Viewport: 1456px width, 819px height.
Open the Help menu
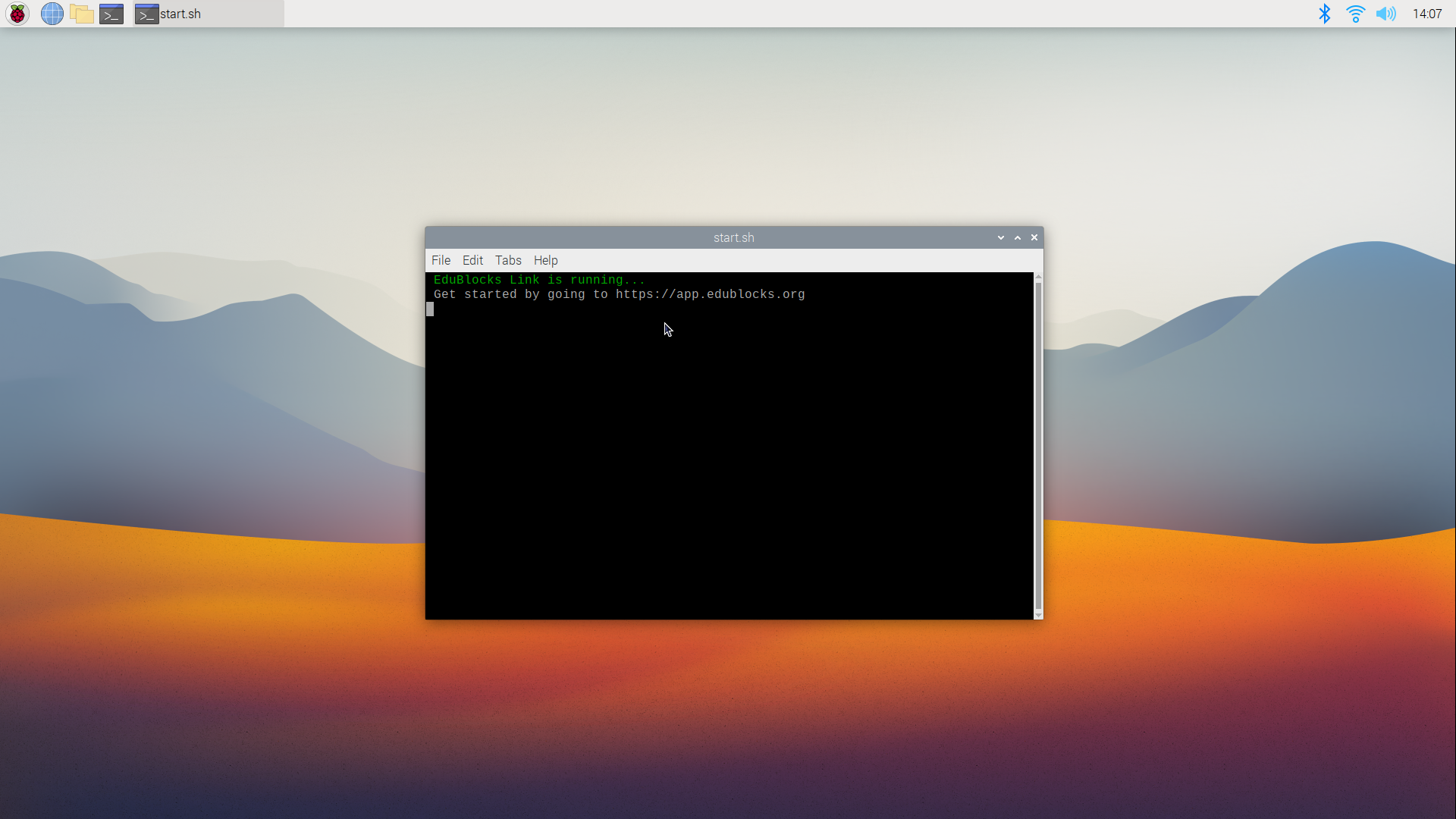coord(545,260)
